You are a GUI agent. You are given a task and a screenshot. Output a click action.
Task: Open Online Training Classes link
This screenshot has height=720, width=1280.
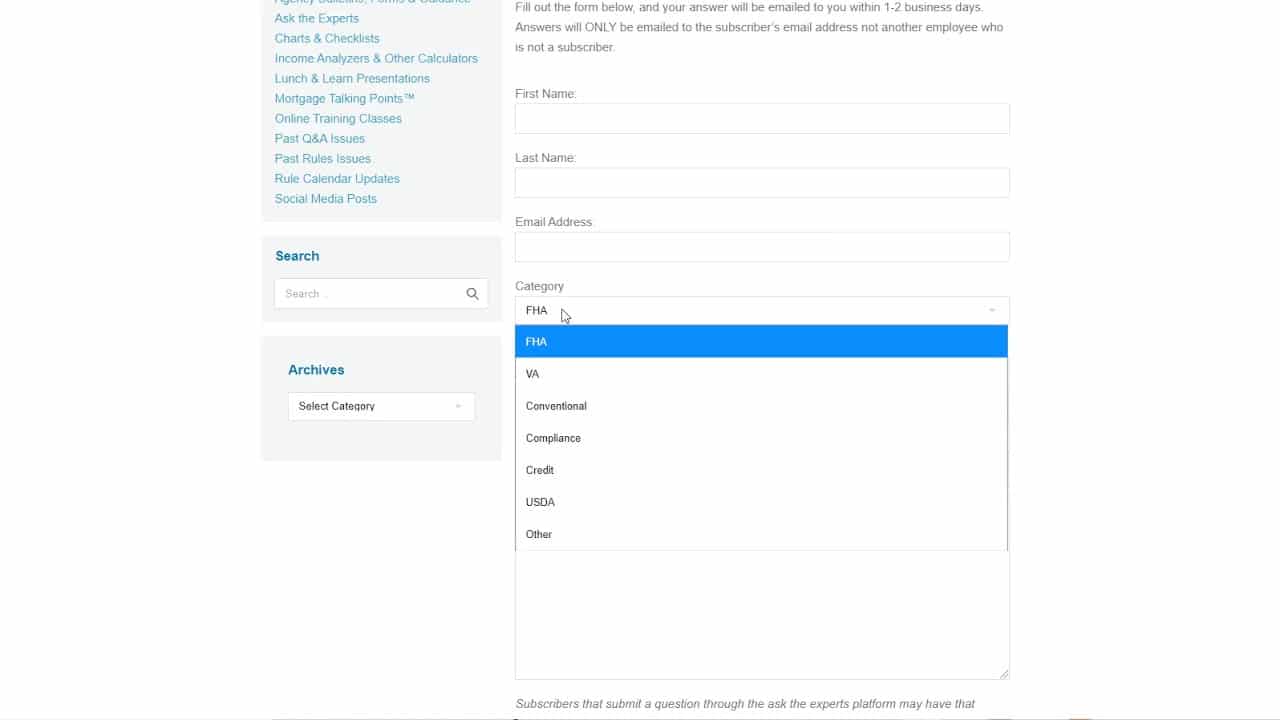click(x=338, y=118)
